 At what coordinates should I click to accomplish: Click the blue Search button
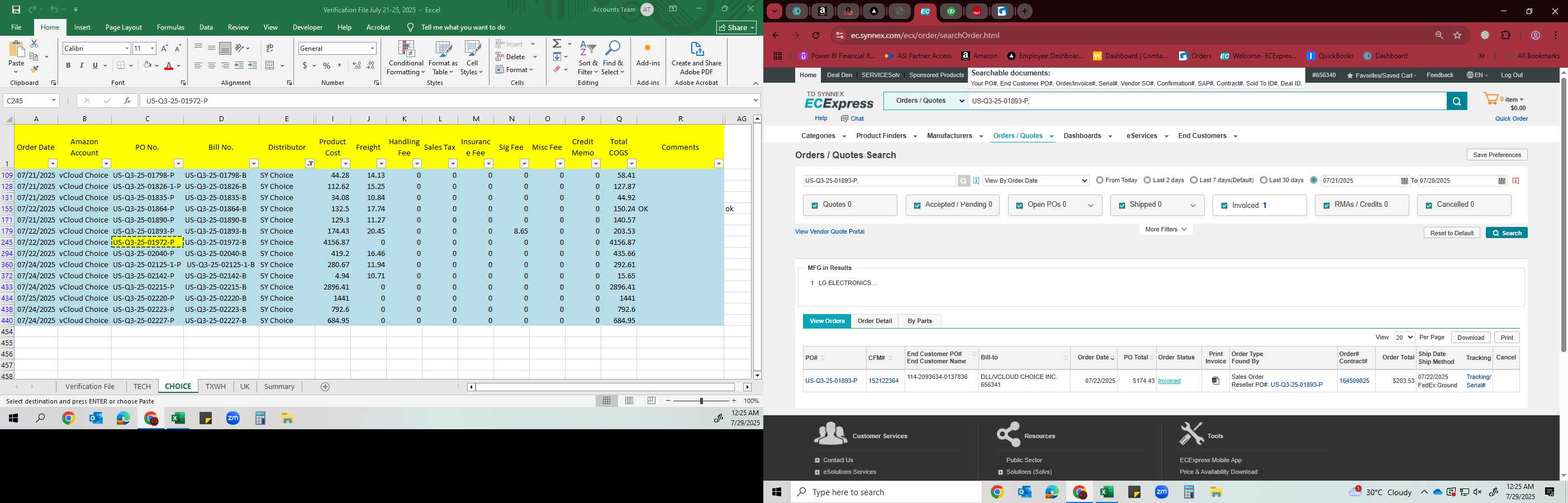[1507, 232]
